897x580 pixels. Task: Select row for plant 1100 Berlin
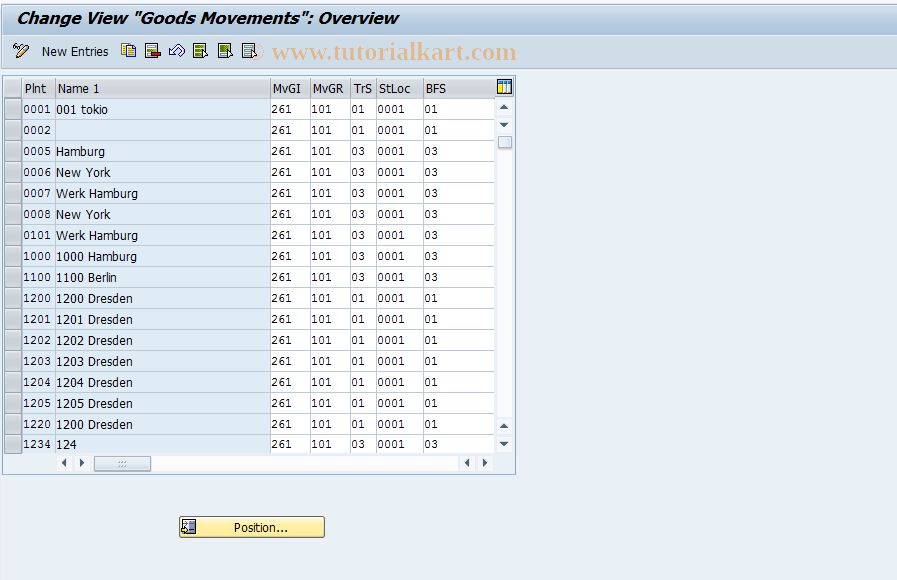click(x=13, y=277)
